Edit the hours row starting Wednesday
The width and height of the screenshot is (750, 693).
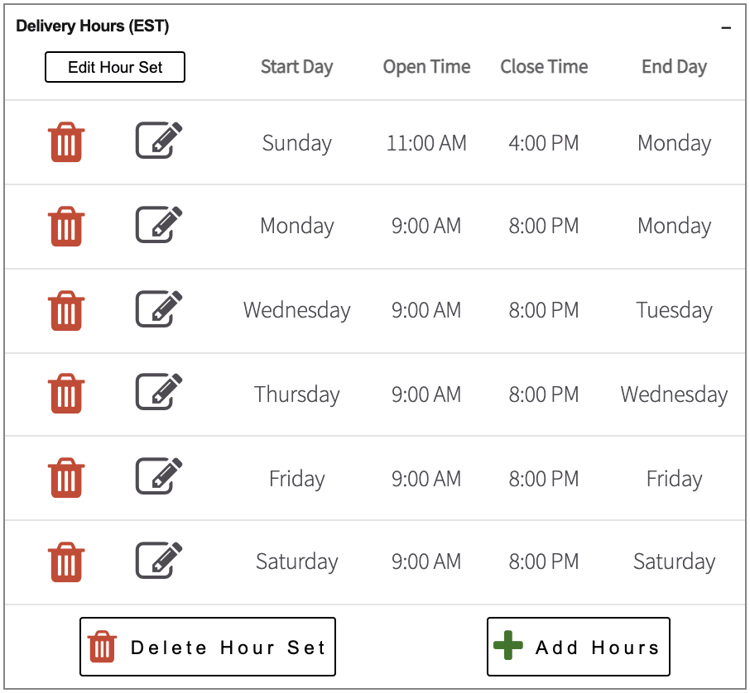pos(159,308)
